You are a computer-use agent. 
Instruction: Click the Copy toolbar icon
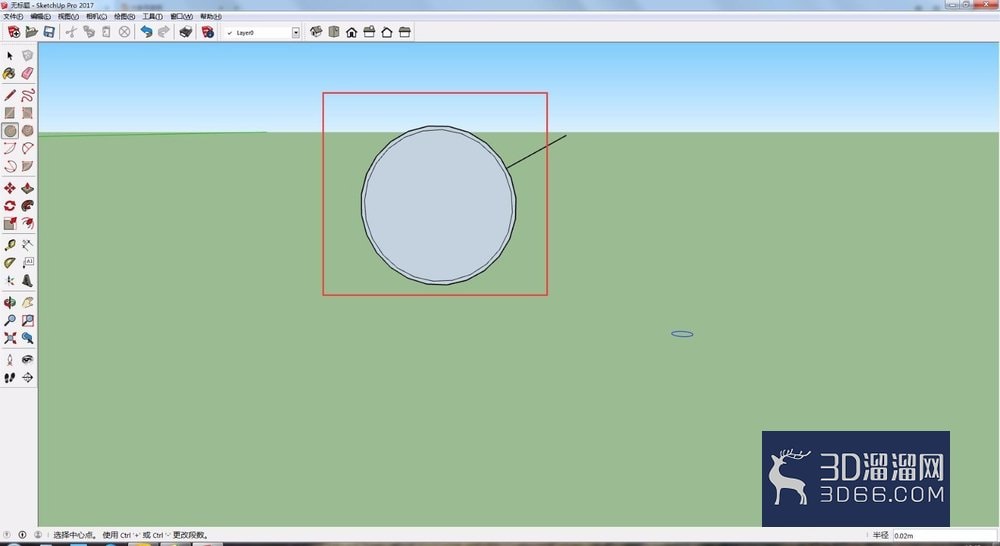click(89, 32)
